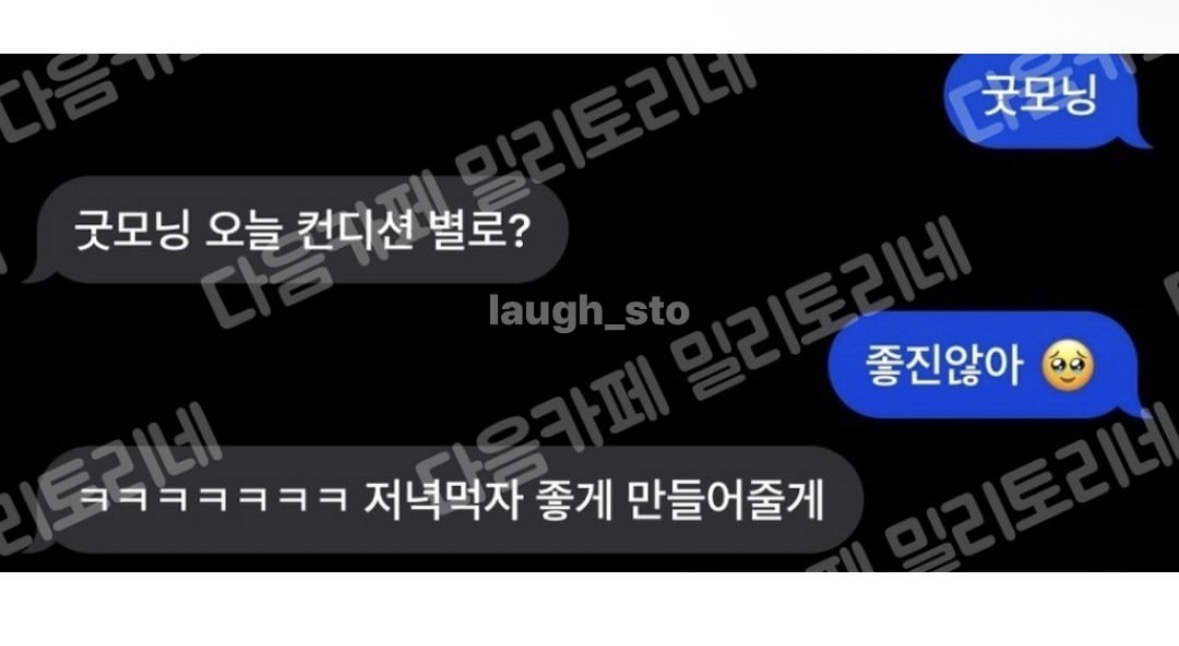This screenshot has width=1179, height=646.
Task: Click the 리토리네 watermark at bottom left
Action: (x=109, y=489)
